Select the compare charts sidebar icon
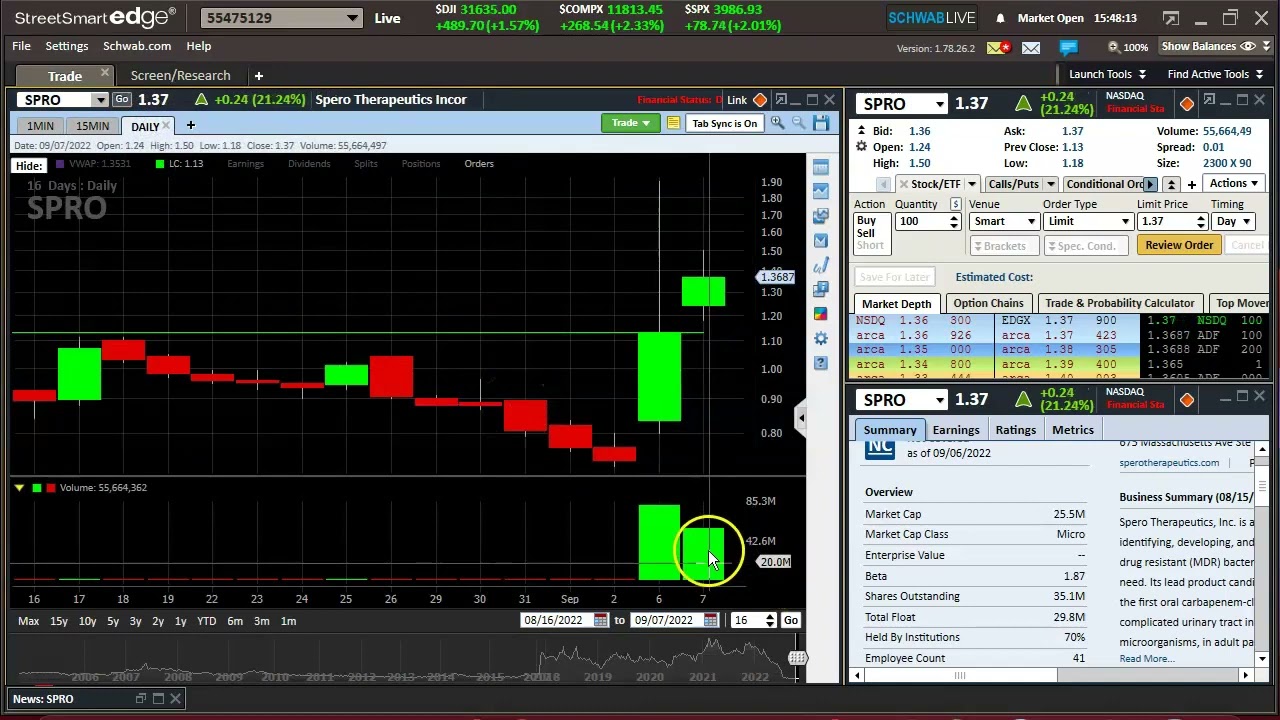The image size is (1280, 720). 821,216
